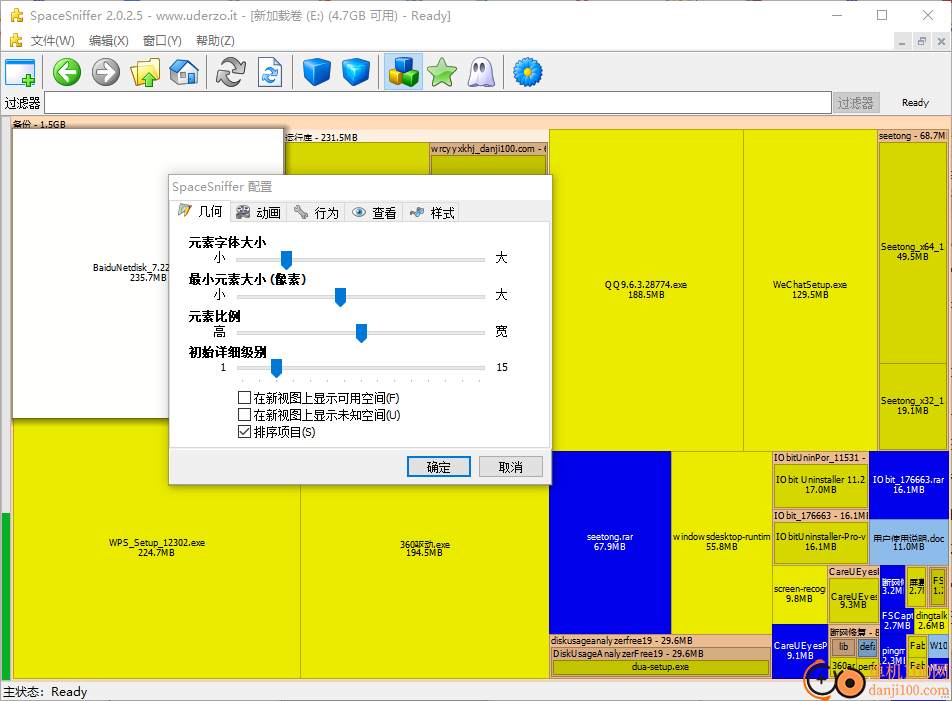Close the inner view window
The height and width of the screenshot is (701, 952).
click(941, 41)
